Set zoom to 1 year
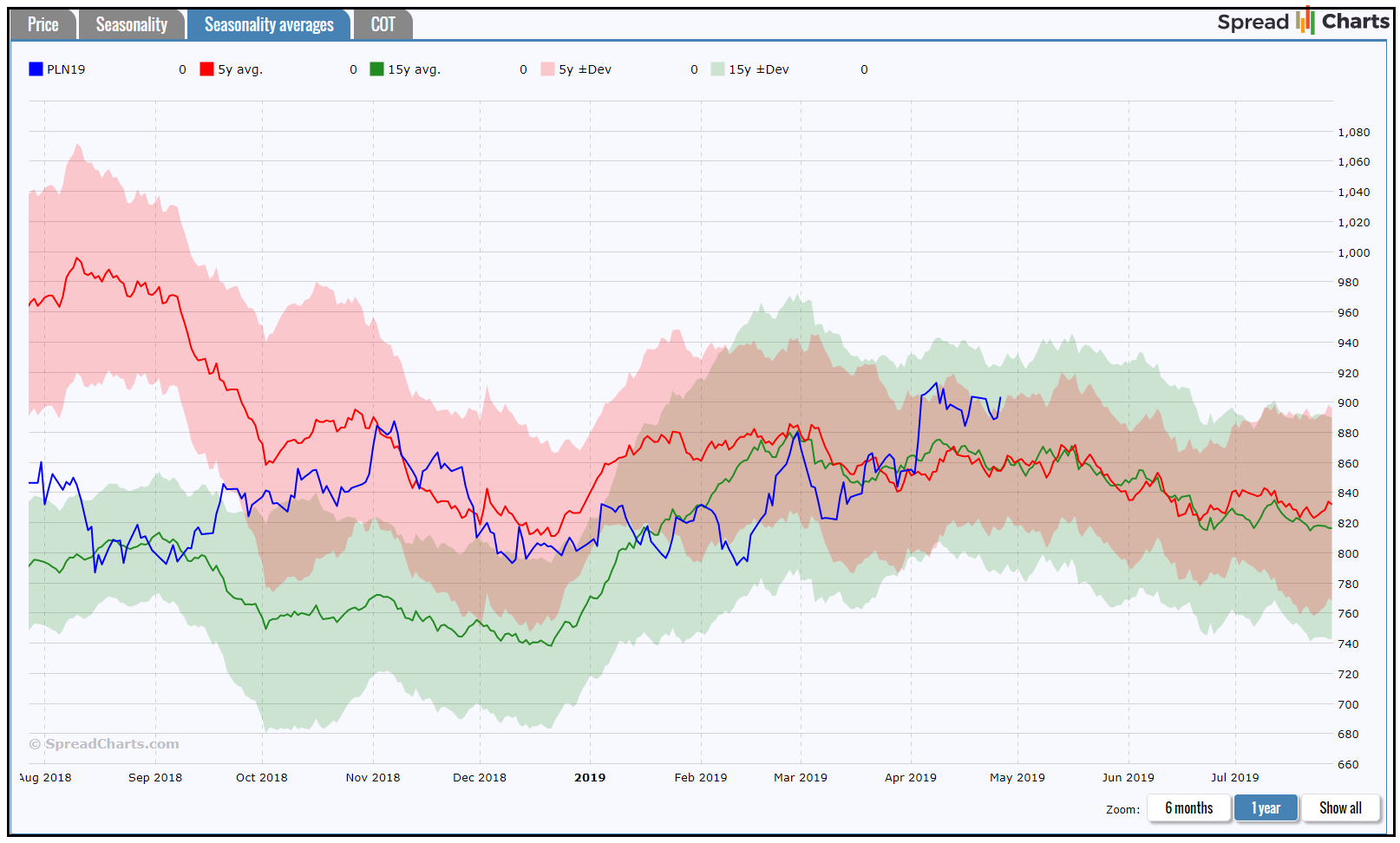This screenshot has height=843, width=1400. (x=1266, y=808)
